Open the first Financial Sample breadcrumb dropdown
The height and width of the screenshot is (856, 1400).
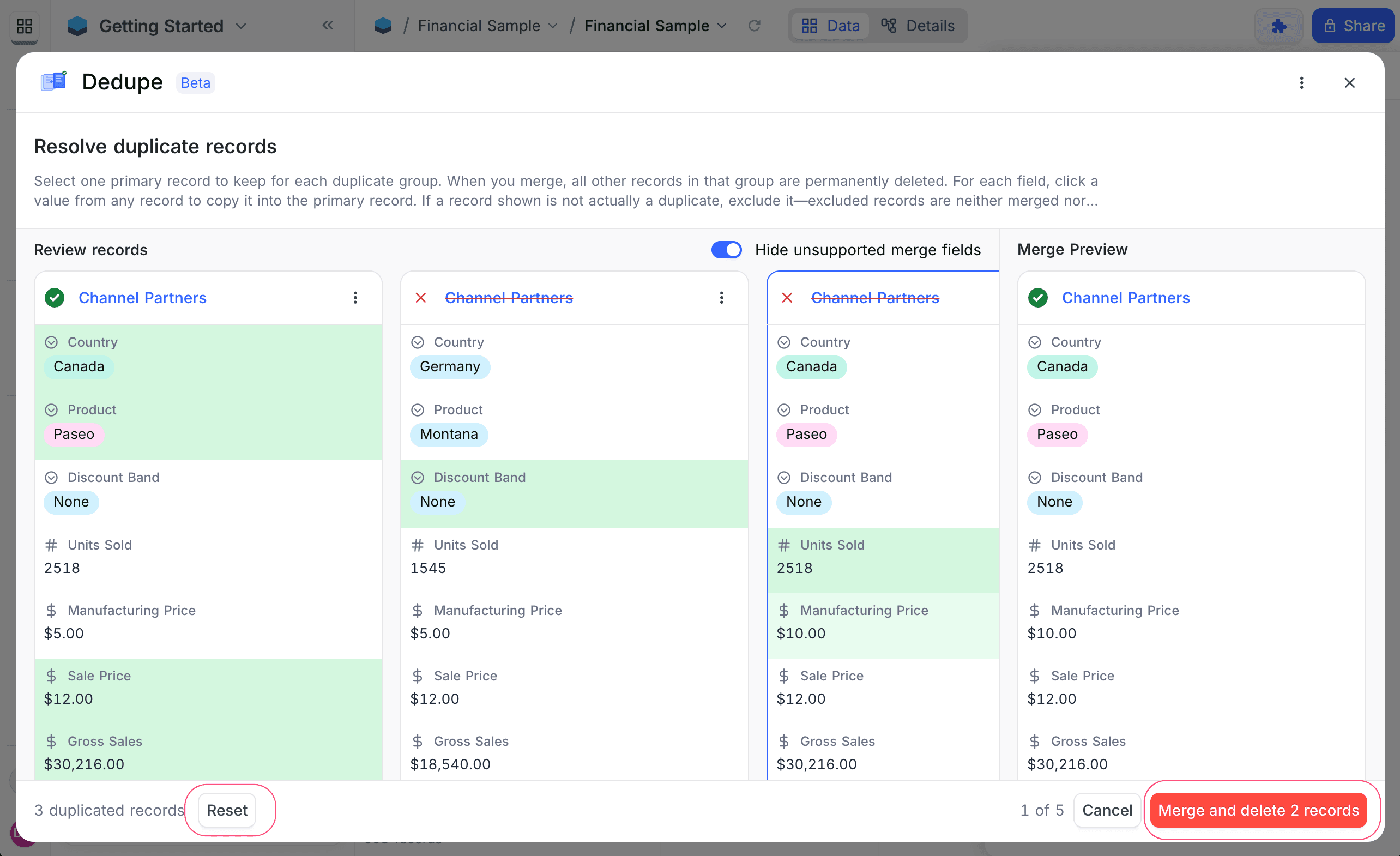point(552,26)
